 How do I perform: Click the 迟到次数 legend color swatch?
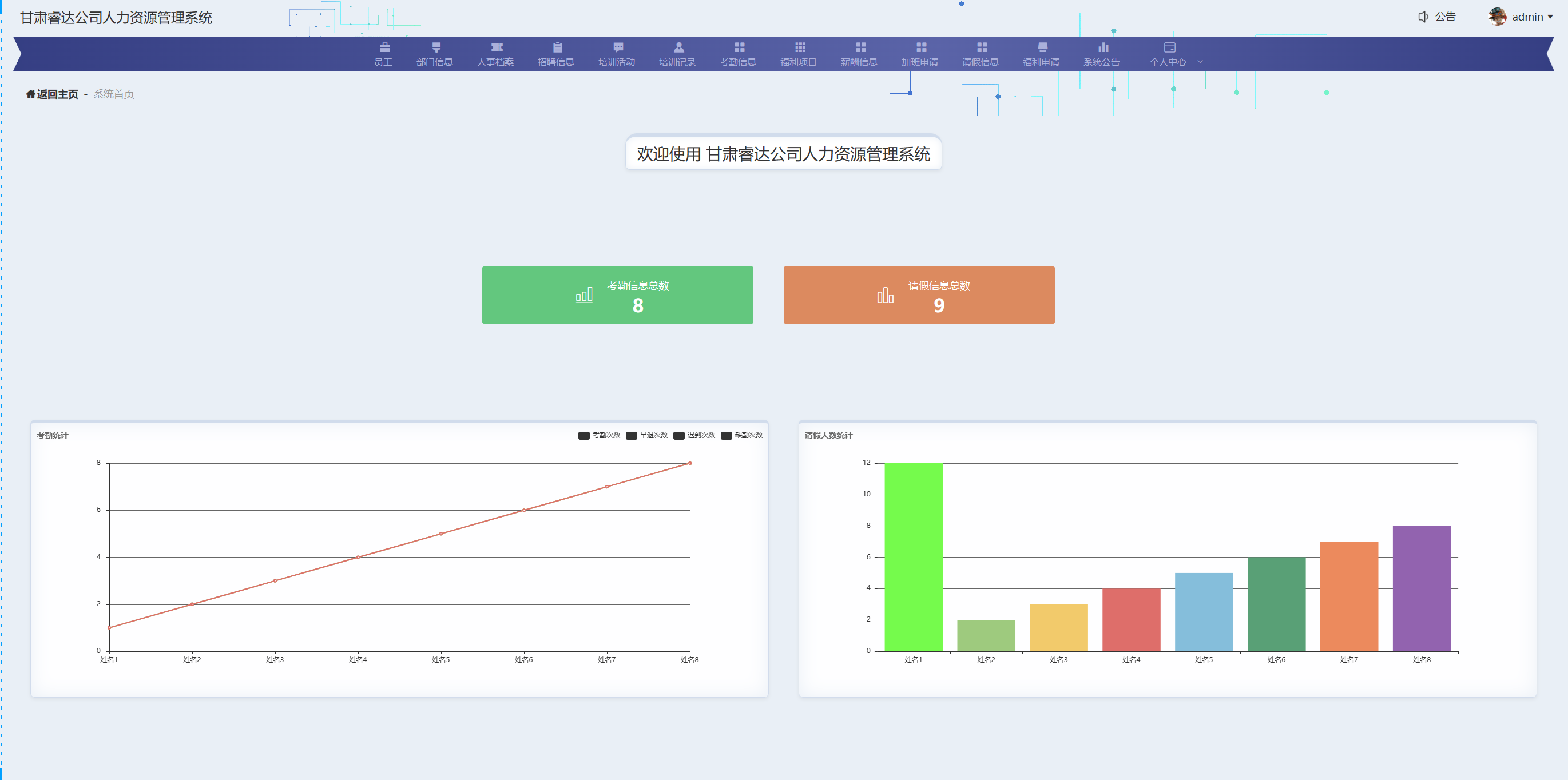tap(678, 436)
